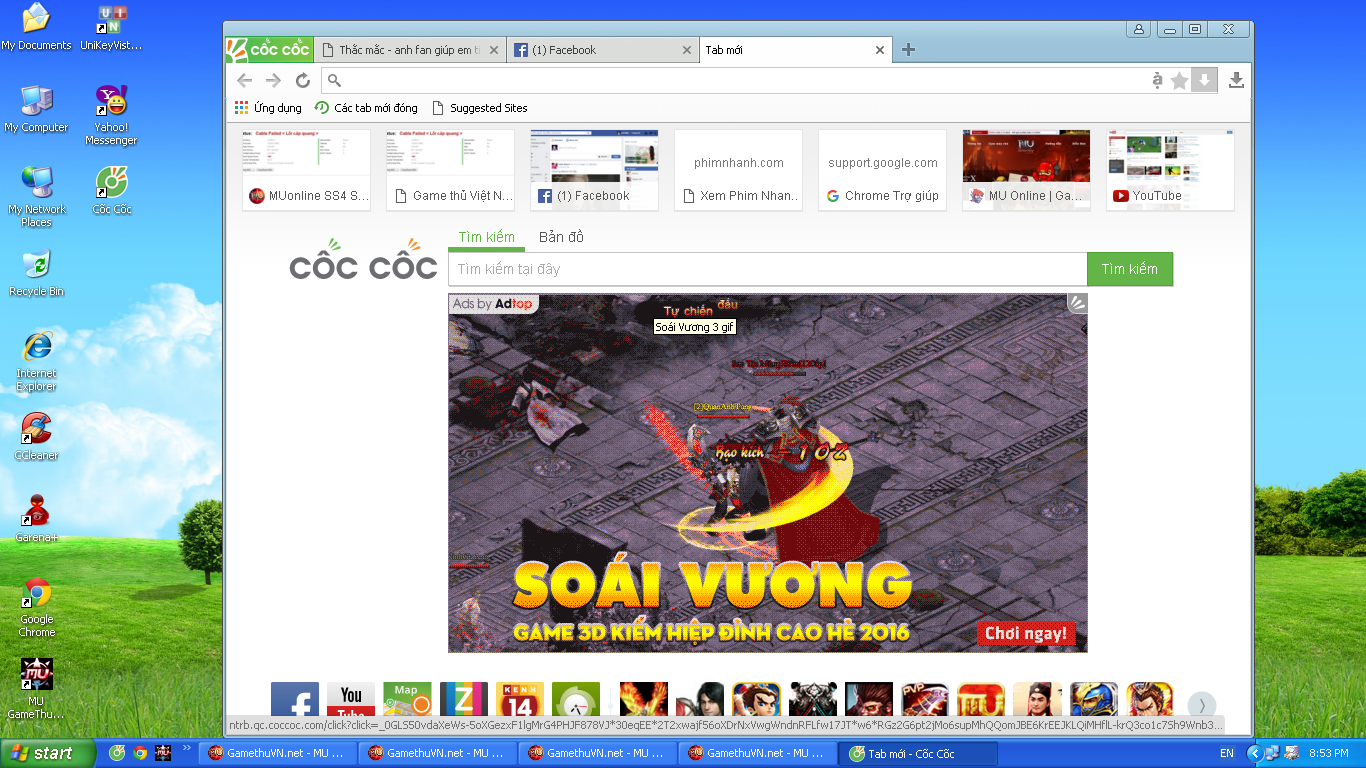The image size is (1366, 768).
Task: Open the Facebook shortcut tile in bottom row
Action: click(x=295, y=699)
